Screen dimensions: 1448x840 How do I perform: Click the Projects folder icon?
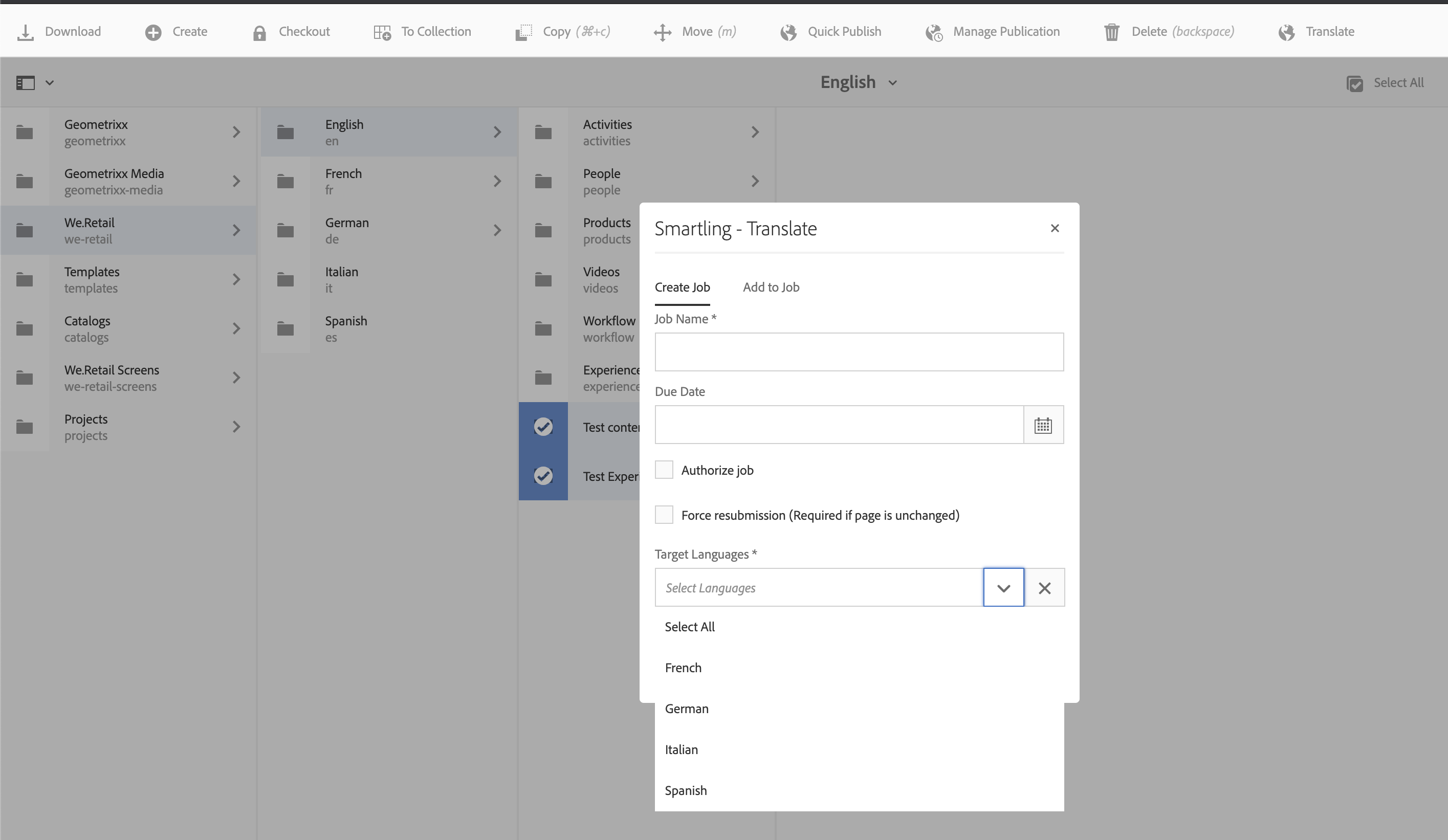click(x=24, y=427)
